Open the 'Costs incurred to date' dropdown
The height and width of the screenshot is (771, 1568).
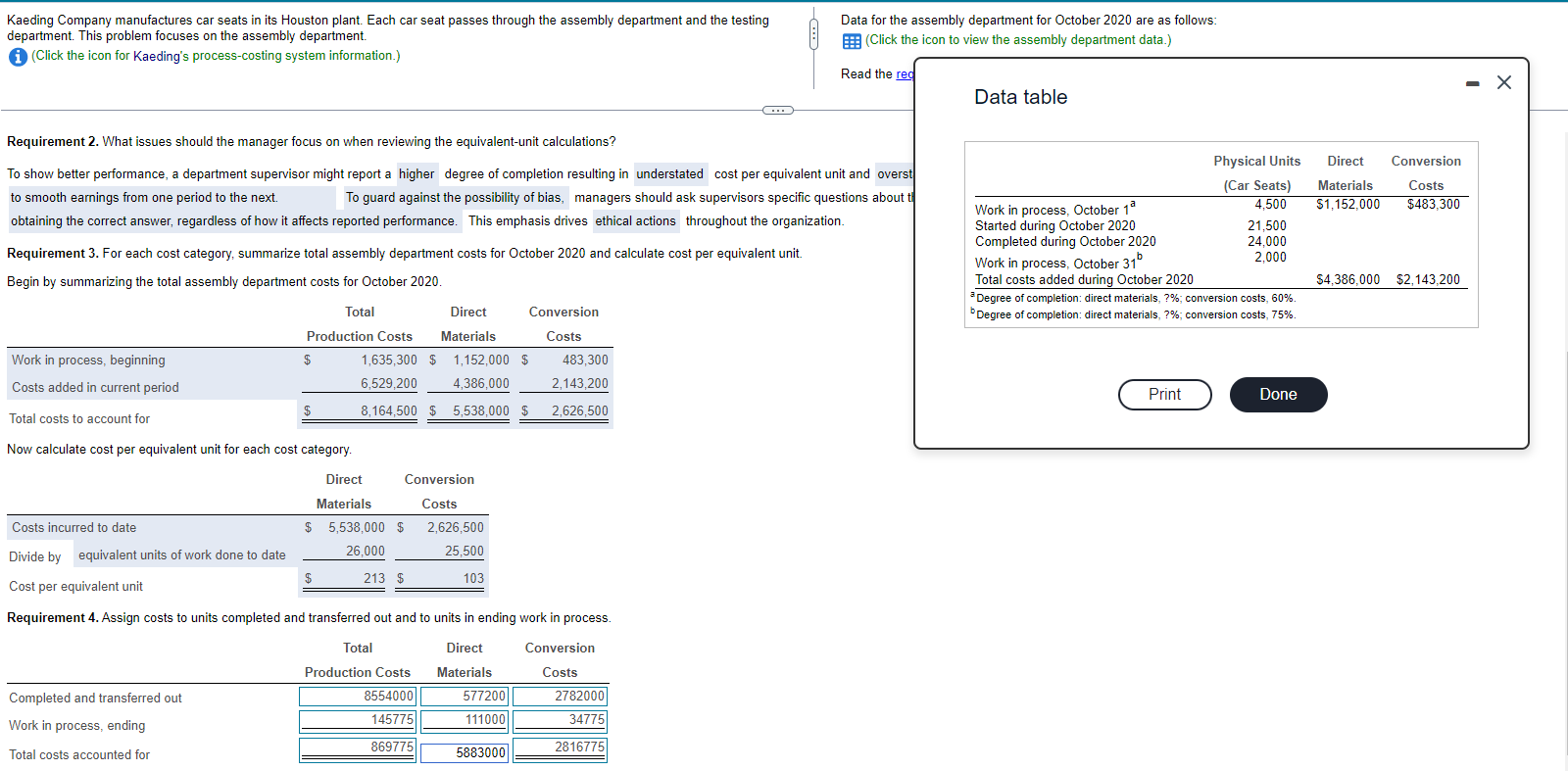click(x=152, y=528)
